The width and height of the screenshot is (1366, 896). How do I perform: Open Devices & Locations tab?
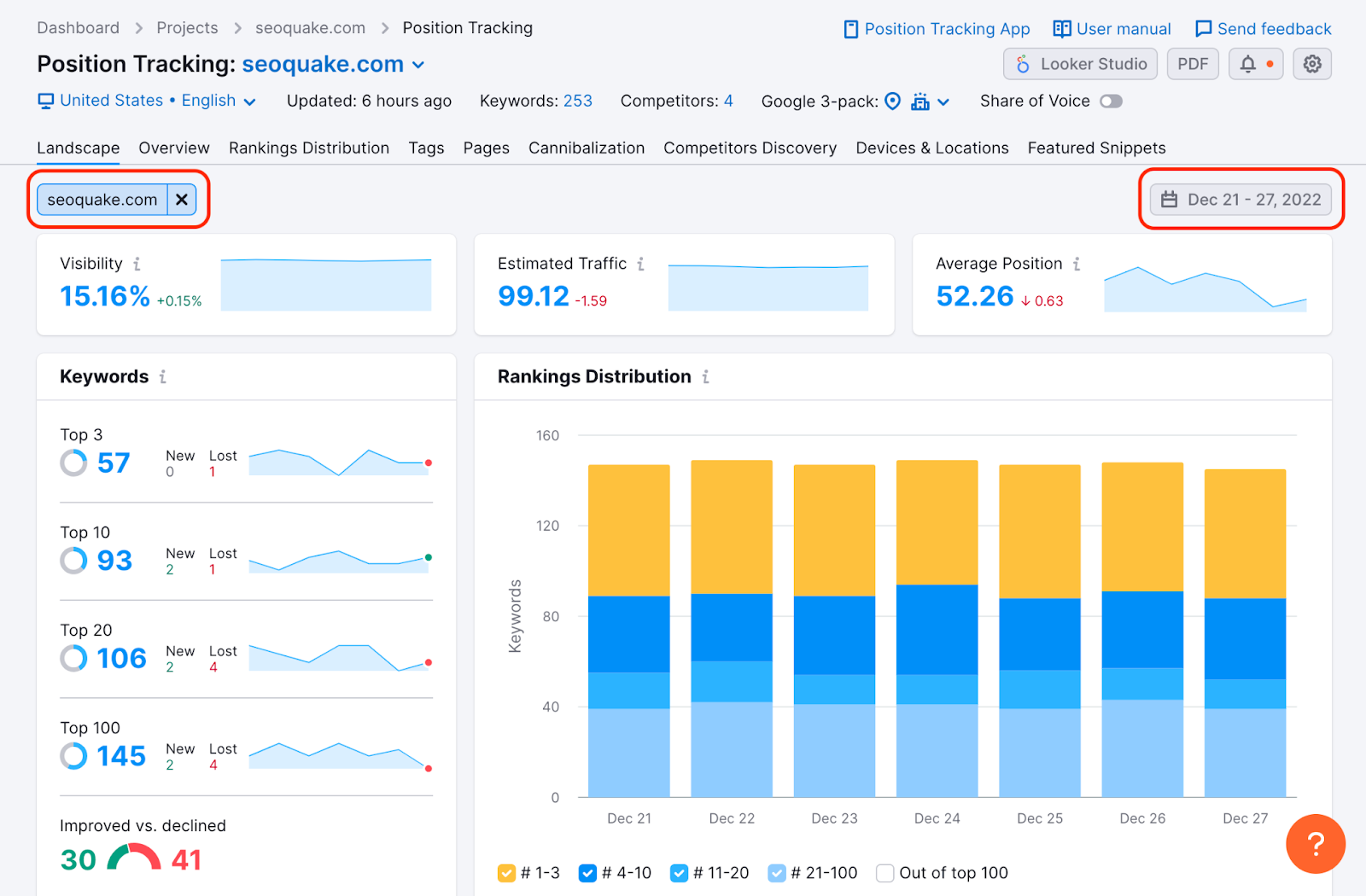932,148
